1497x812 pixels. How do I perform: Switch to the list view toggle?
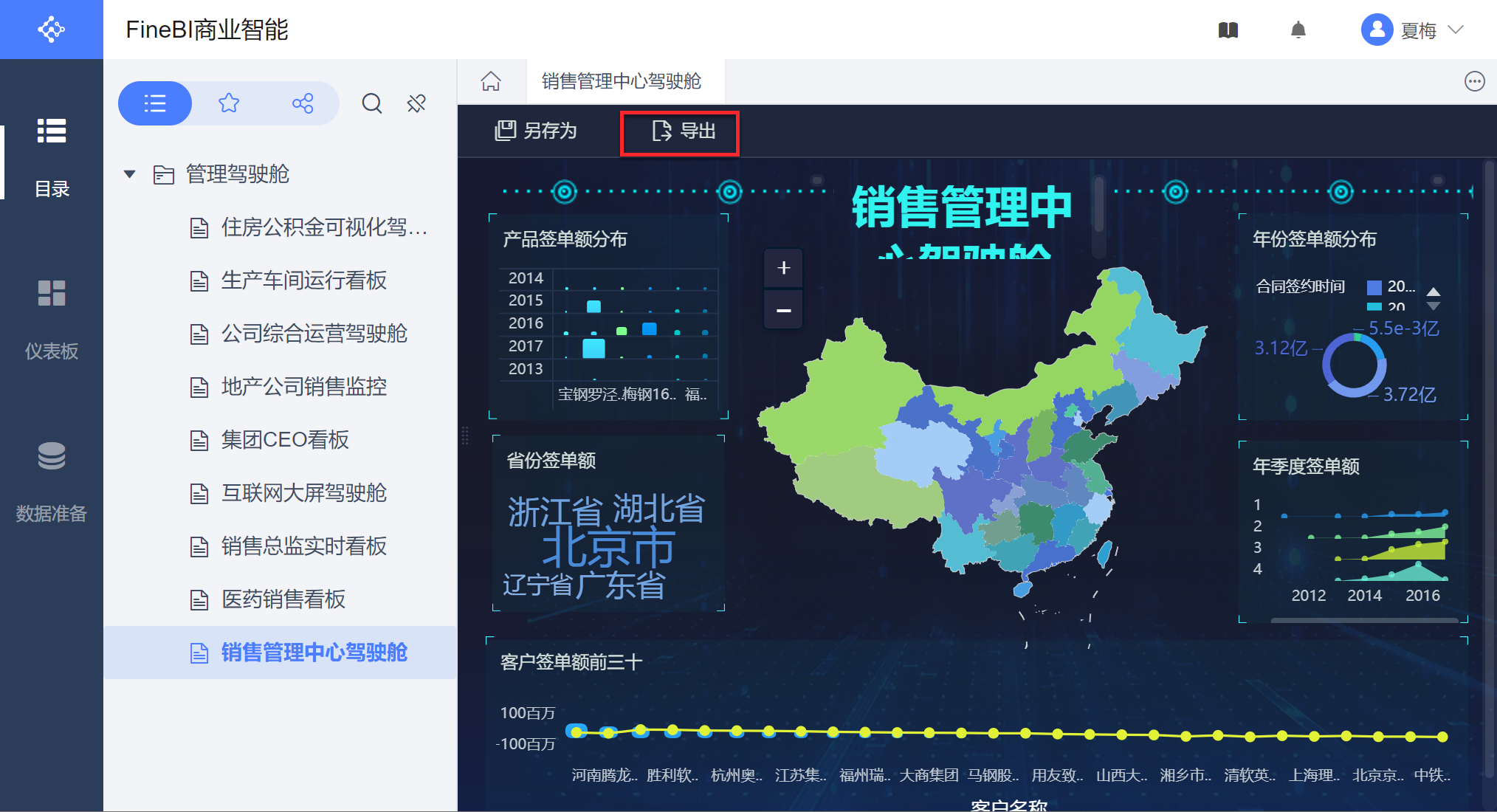[155, 103]
